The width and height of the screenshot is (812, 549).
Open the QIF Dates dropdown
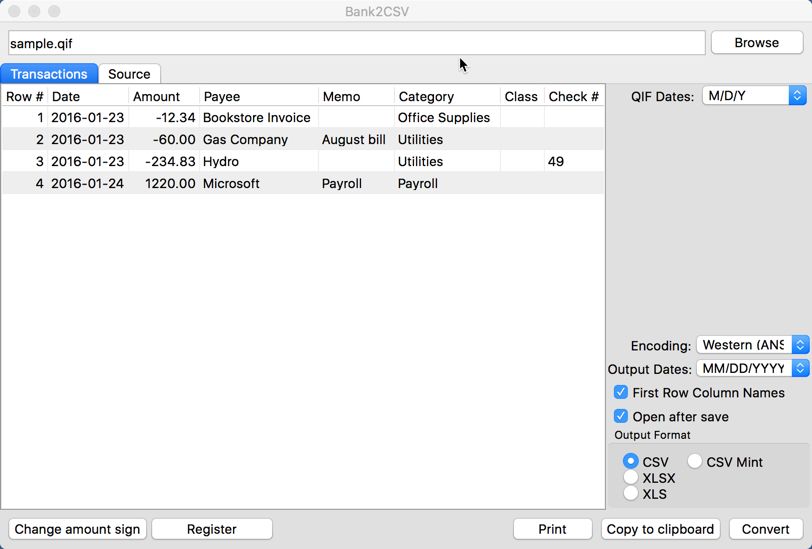tap(755, 96)
